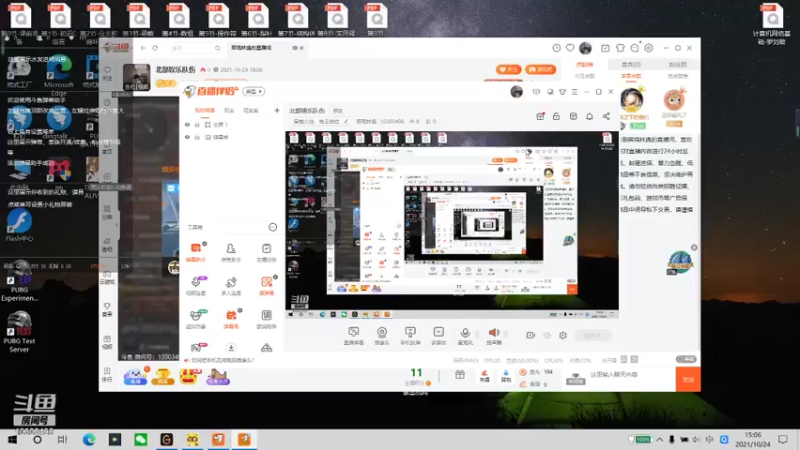Click the share icon in companion header
Screen dimensions: 800x450
tap(606, 116)
